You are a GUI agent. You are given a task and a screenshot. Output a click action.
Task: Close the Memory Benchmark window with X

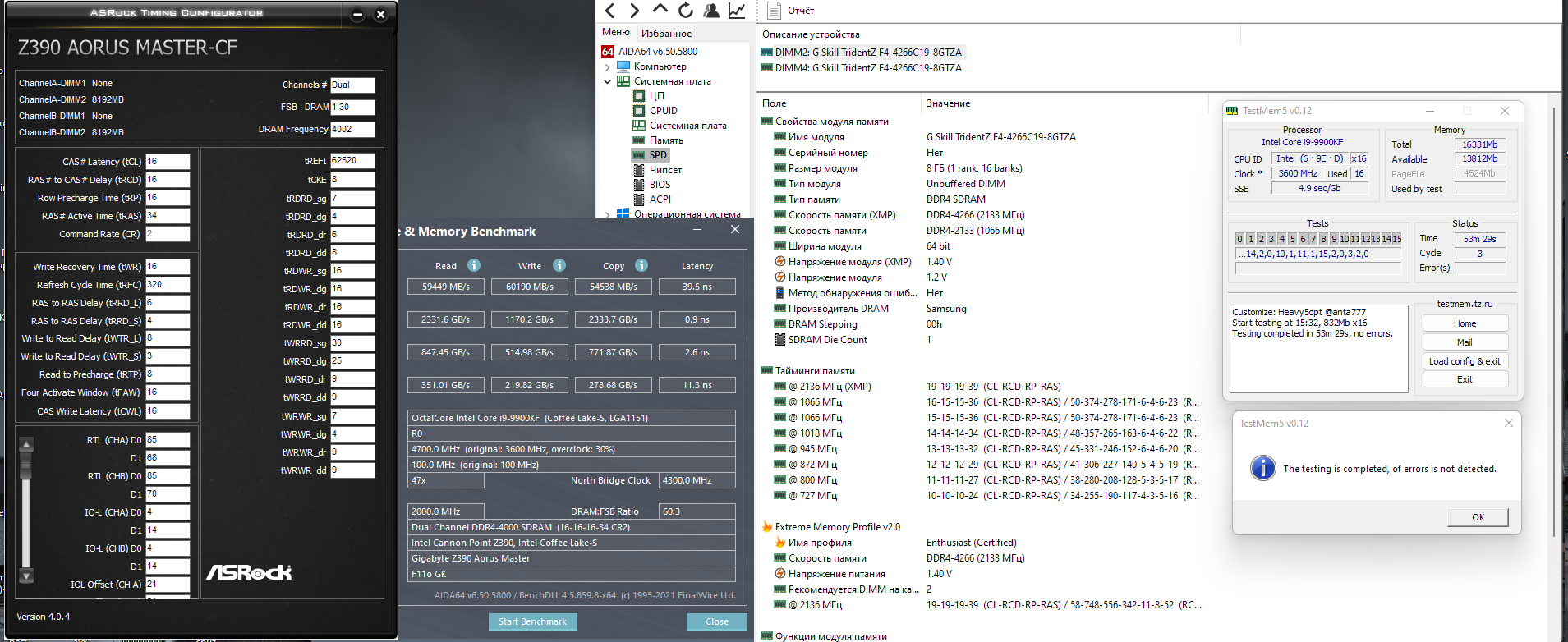tap(735, 230)
